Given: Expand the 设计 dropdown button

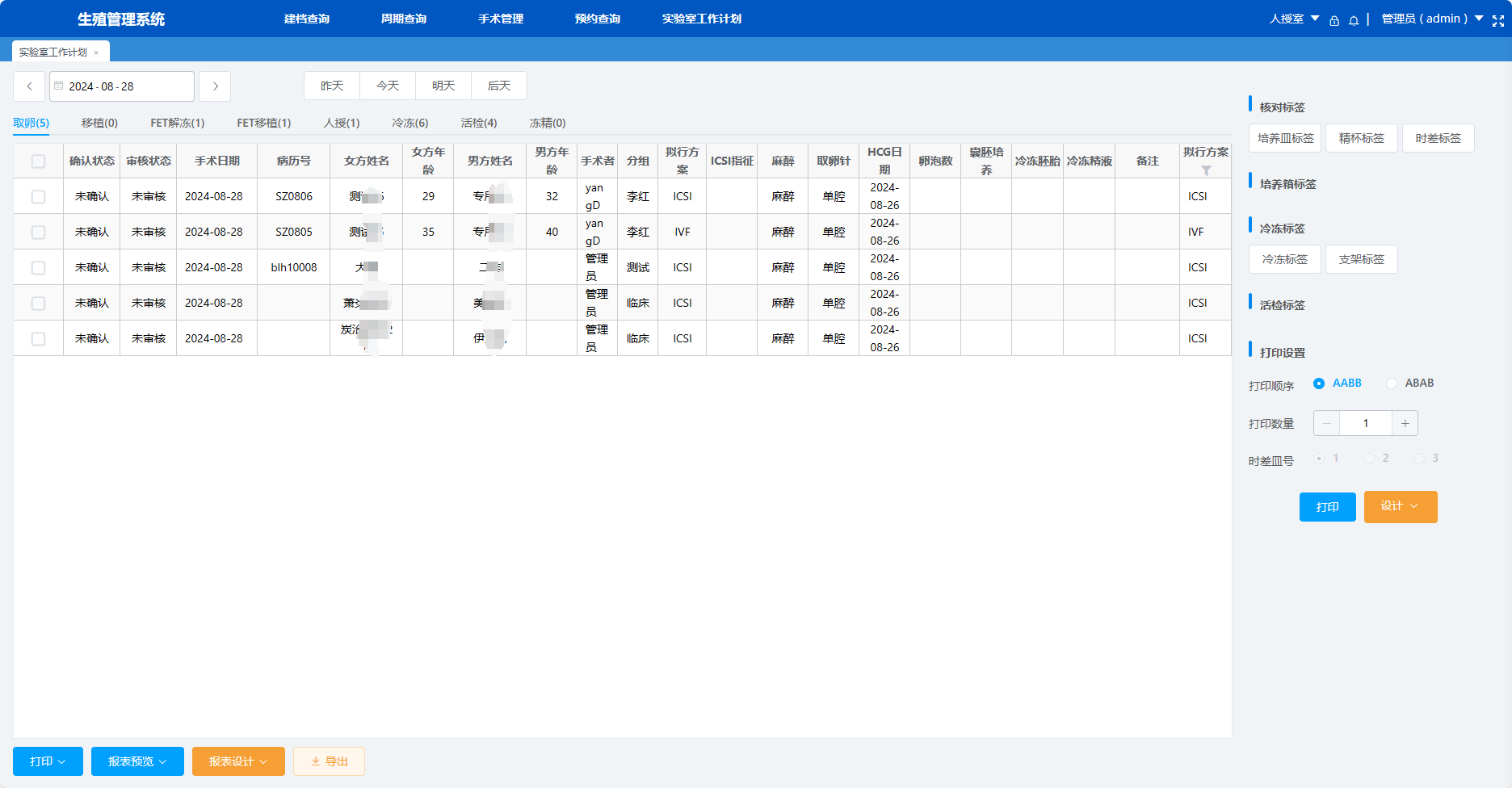Looking at the screenshot, I should point(1401,506).
